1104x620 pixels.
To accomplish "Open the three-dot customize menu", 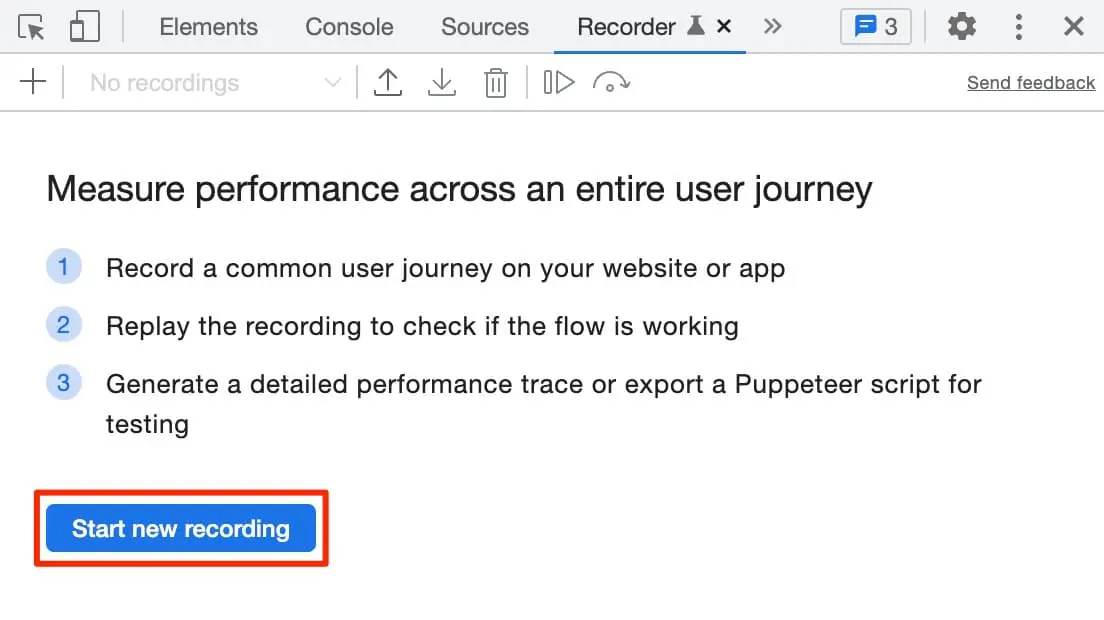I will pyautogui.click(x=1019, y=27).
